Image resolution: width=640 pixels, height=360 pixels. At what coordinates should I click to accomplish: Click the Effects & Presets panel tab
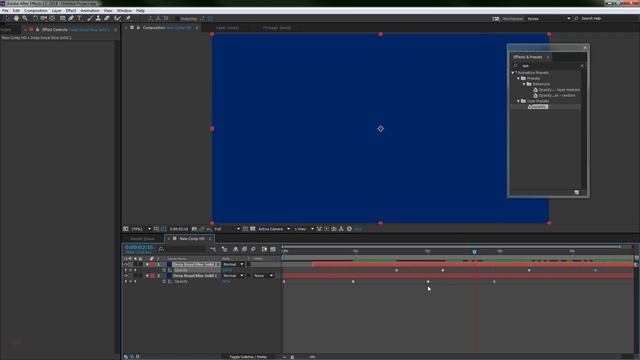[528, 57]
